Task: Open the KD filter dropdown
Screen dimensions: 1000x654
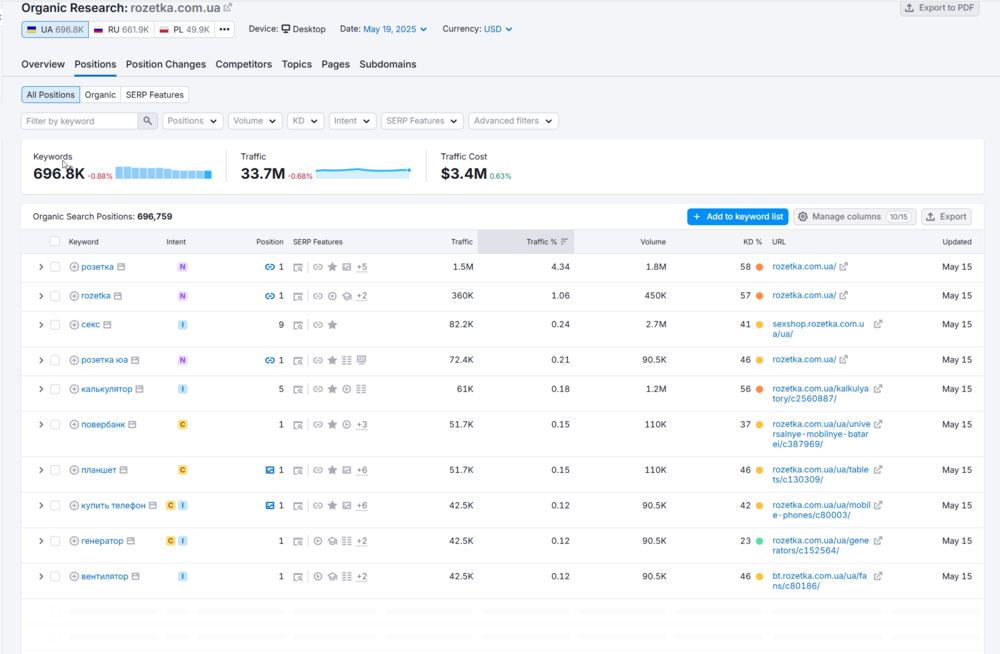Action: (x=304, y=121)
